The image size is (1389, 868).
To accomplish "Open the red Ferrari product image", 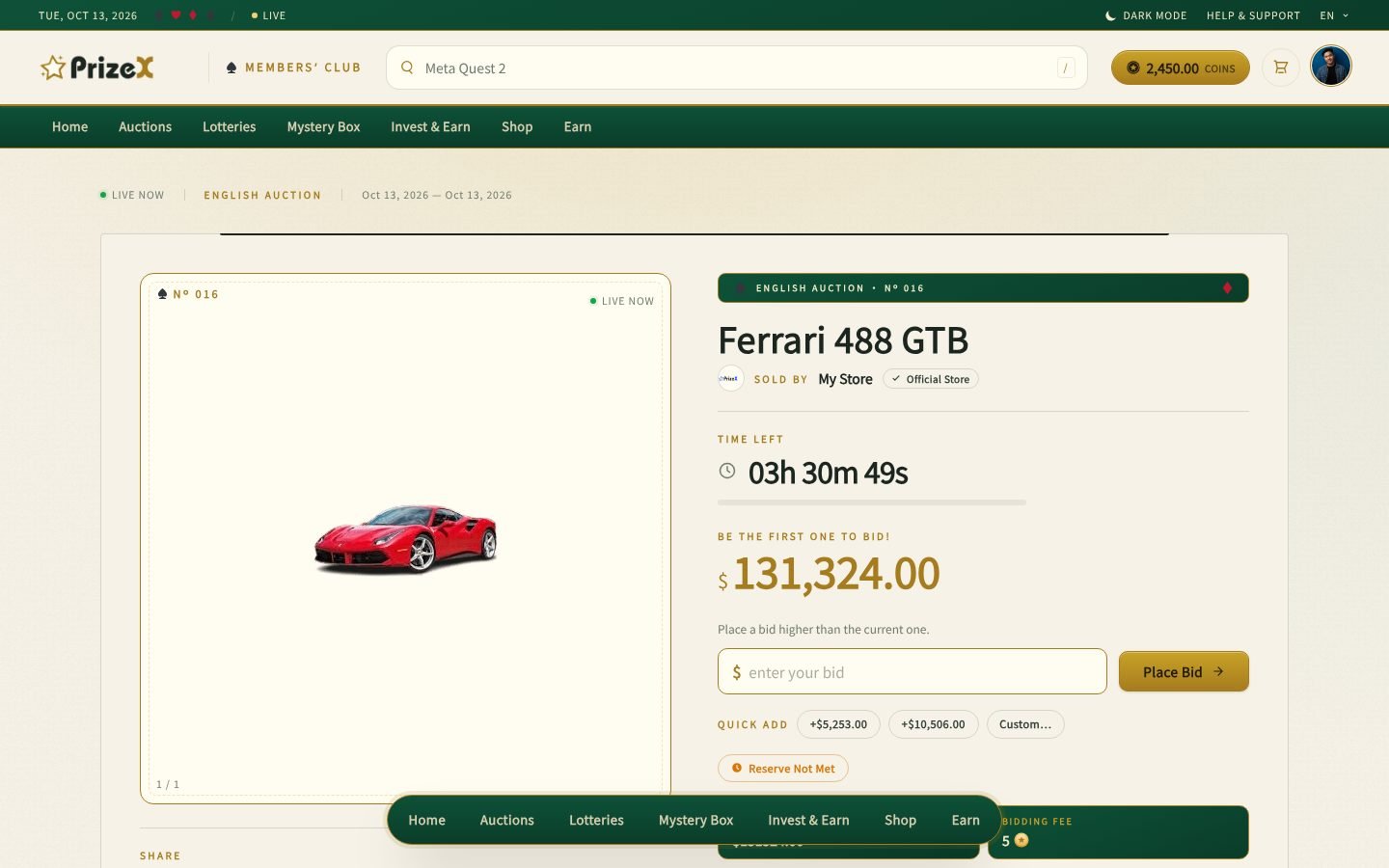I will click(x=406, y=539).
